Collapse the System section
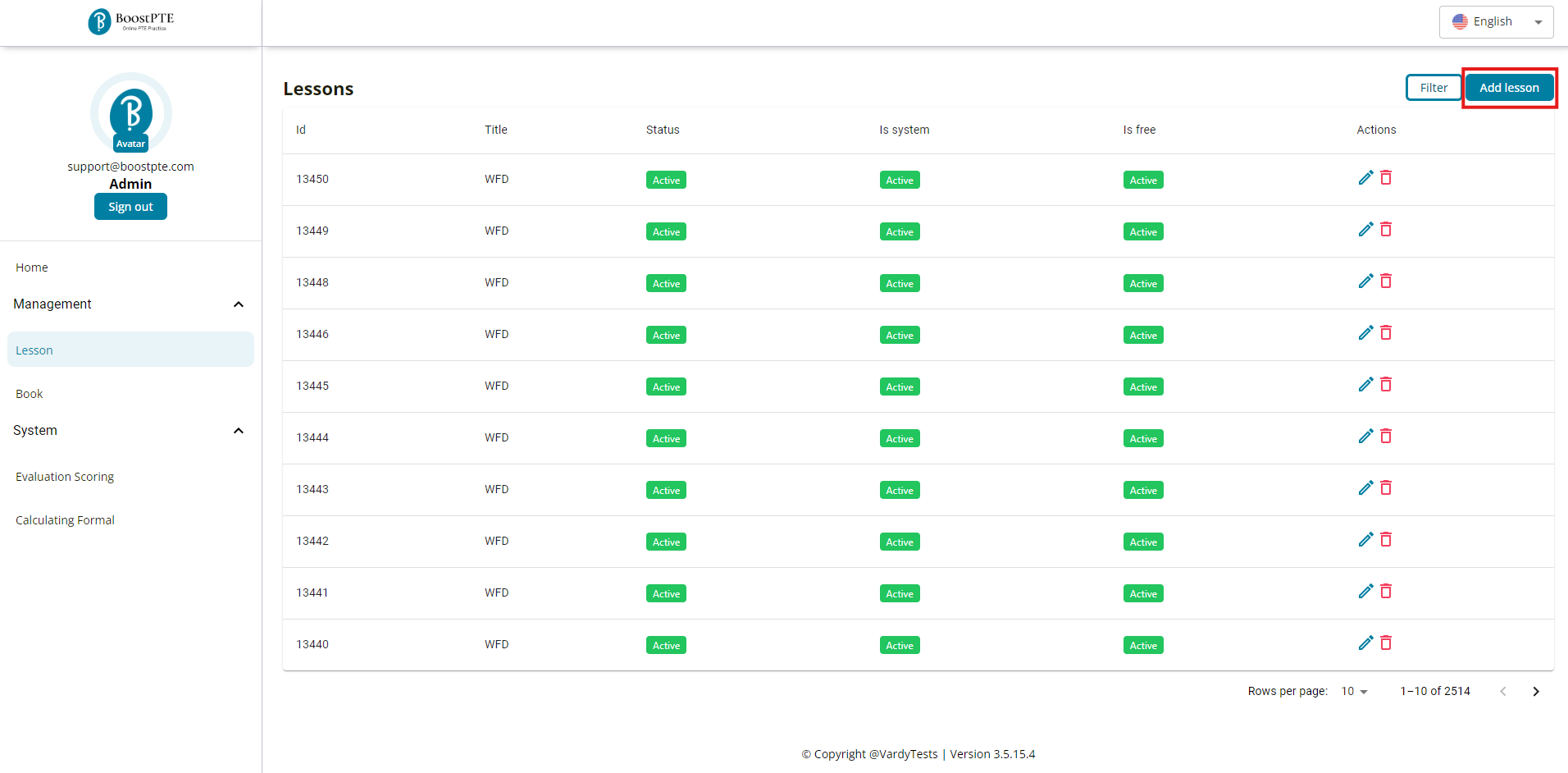Screen dimensions: 1568x773 (x=238, y=431)
